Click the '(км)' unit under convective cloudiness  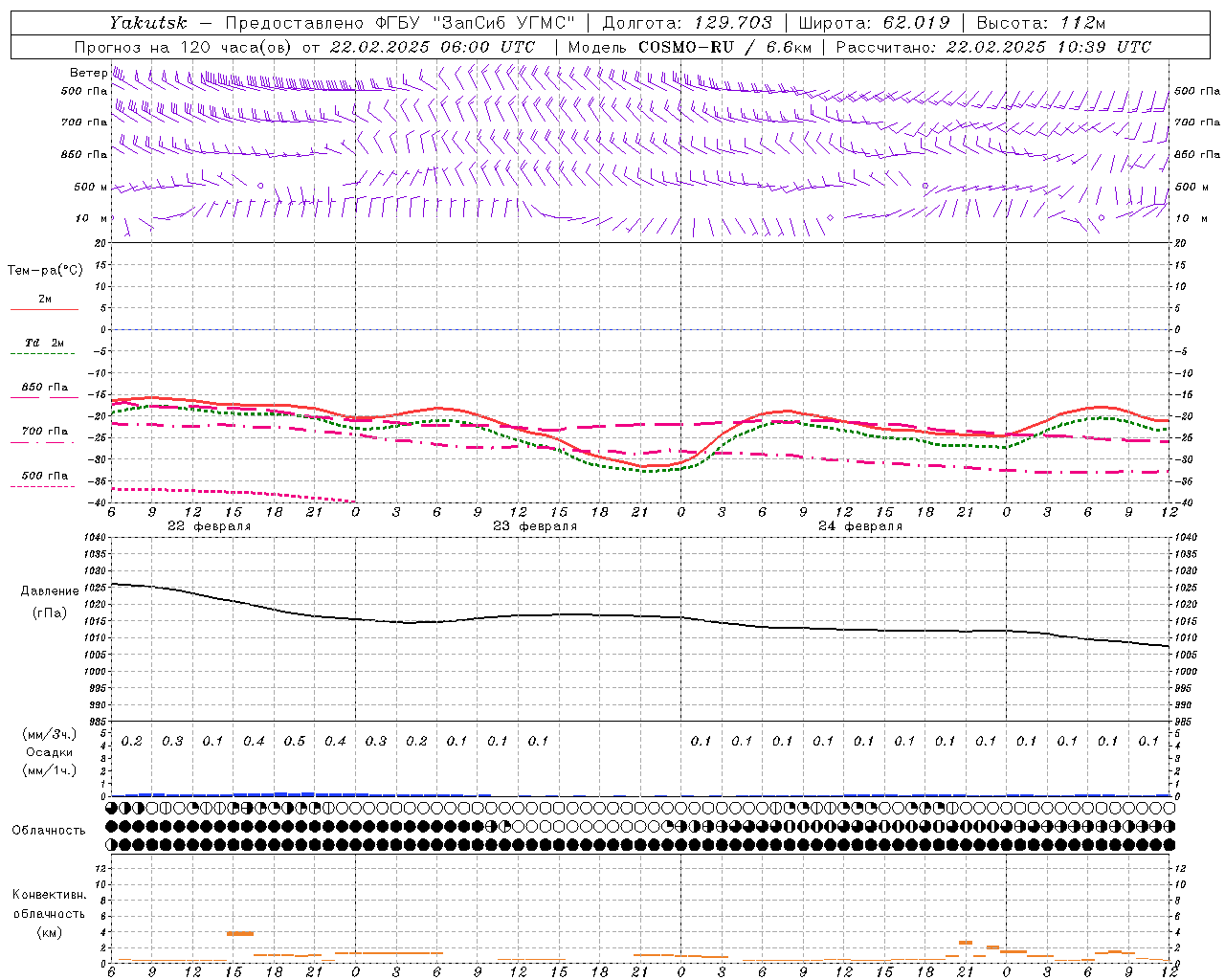pos(49,932)
